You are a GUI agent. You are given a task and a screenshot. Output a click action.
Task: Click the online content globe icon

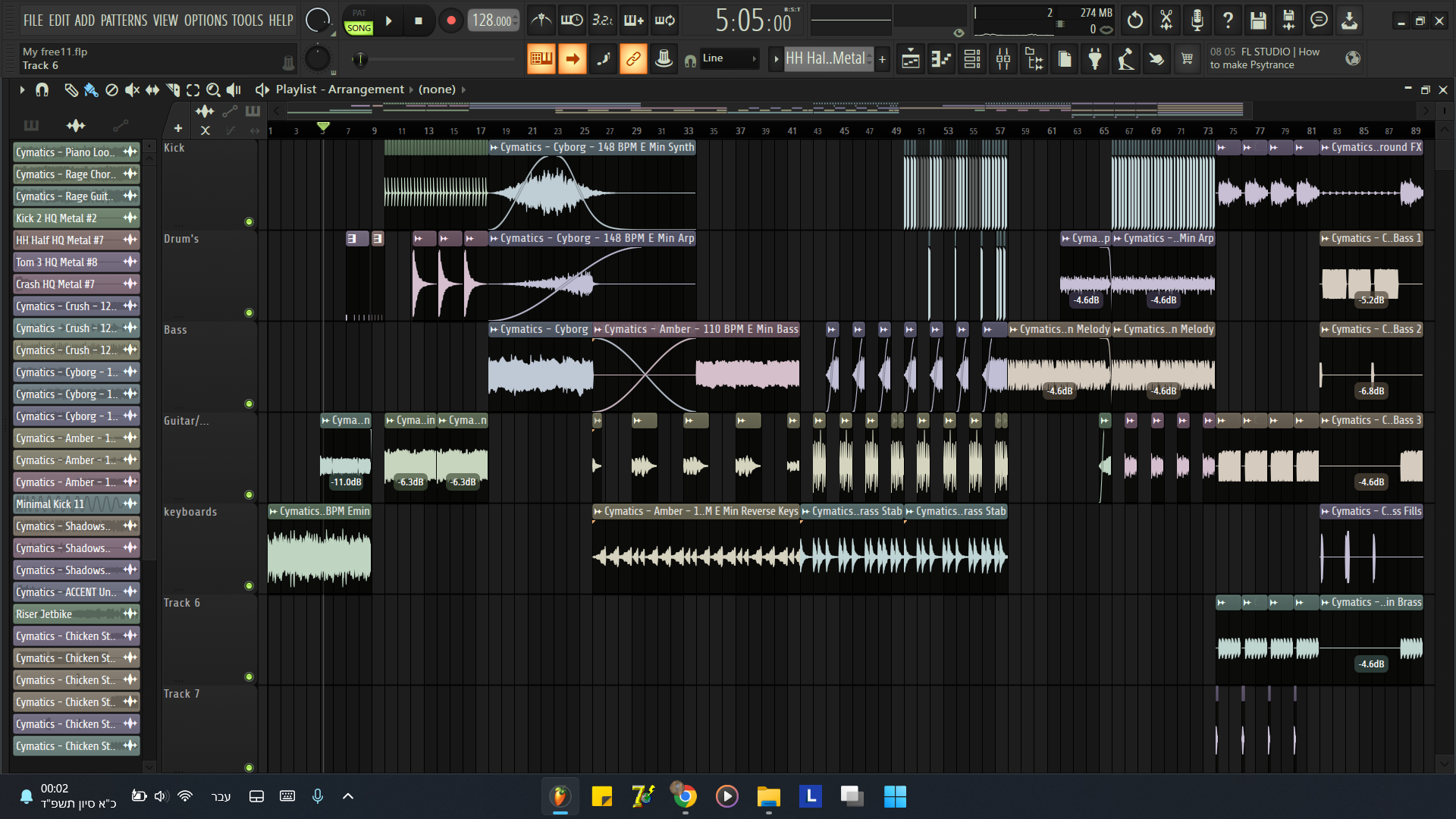[x=1353, y=58]
